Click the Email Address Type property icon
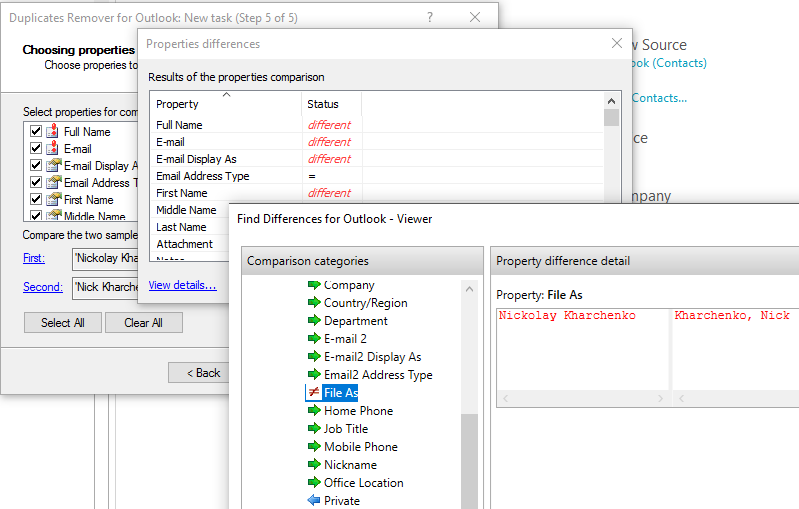The height and width of the screenshot is (509, 799). pos(53,182)
